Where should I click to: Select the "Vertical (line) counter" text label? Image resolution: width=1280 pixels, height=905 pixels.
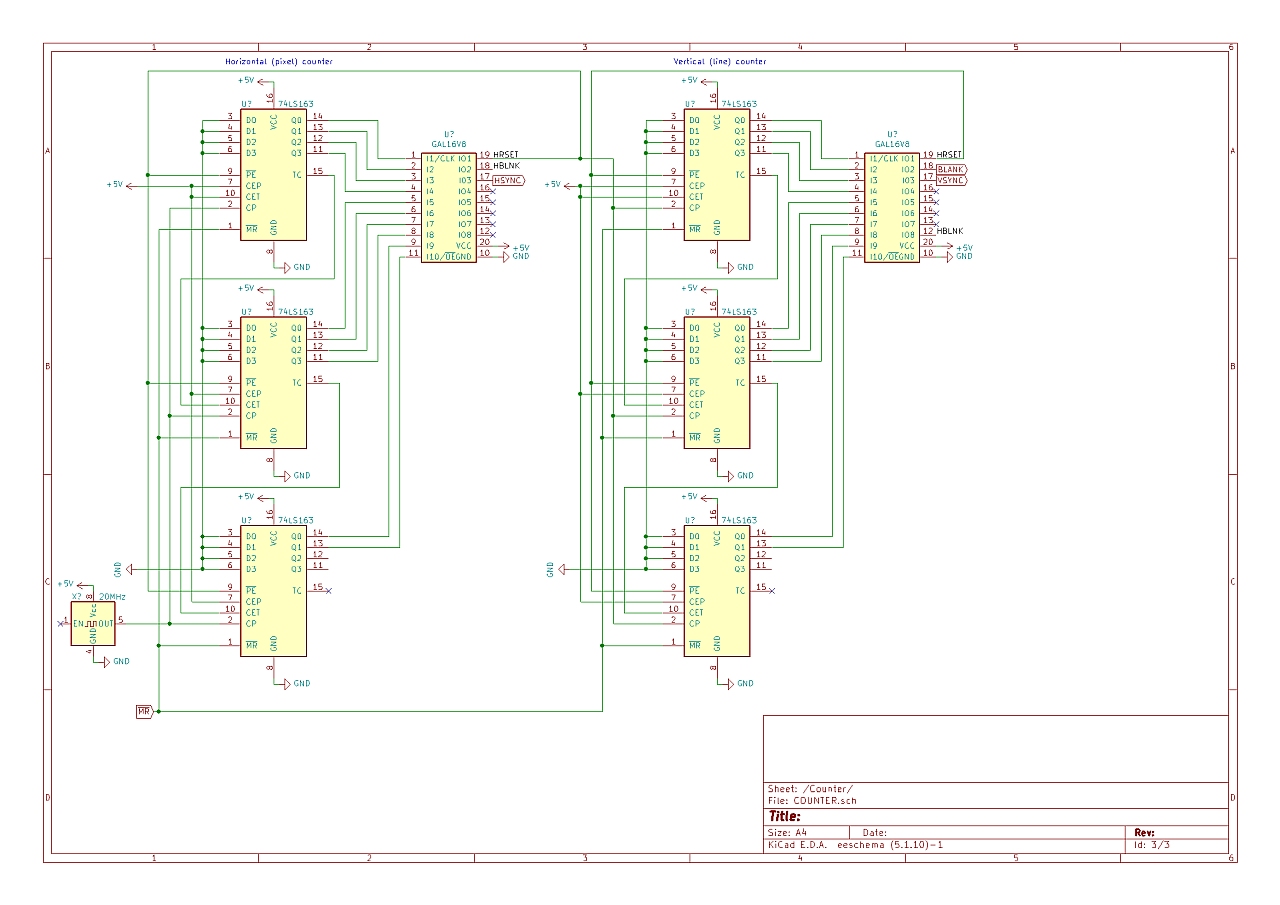click(720, 62)
